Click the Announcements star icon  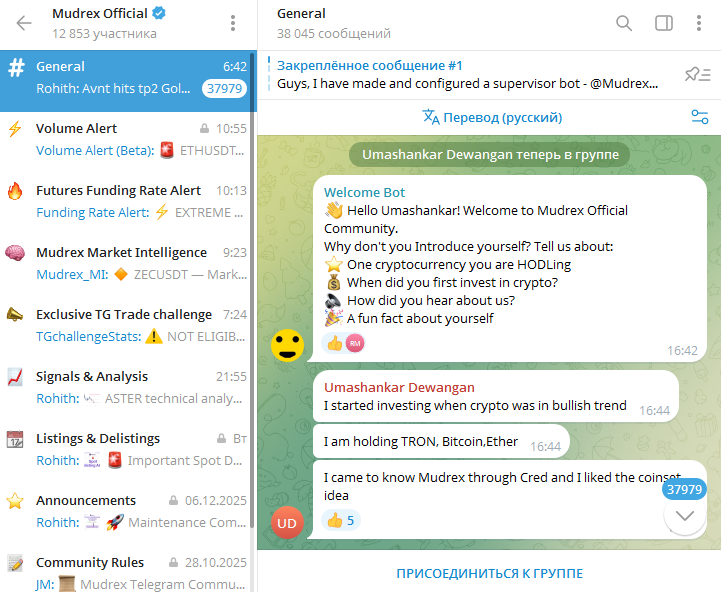pos(15,500)
